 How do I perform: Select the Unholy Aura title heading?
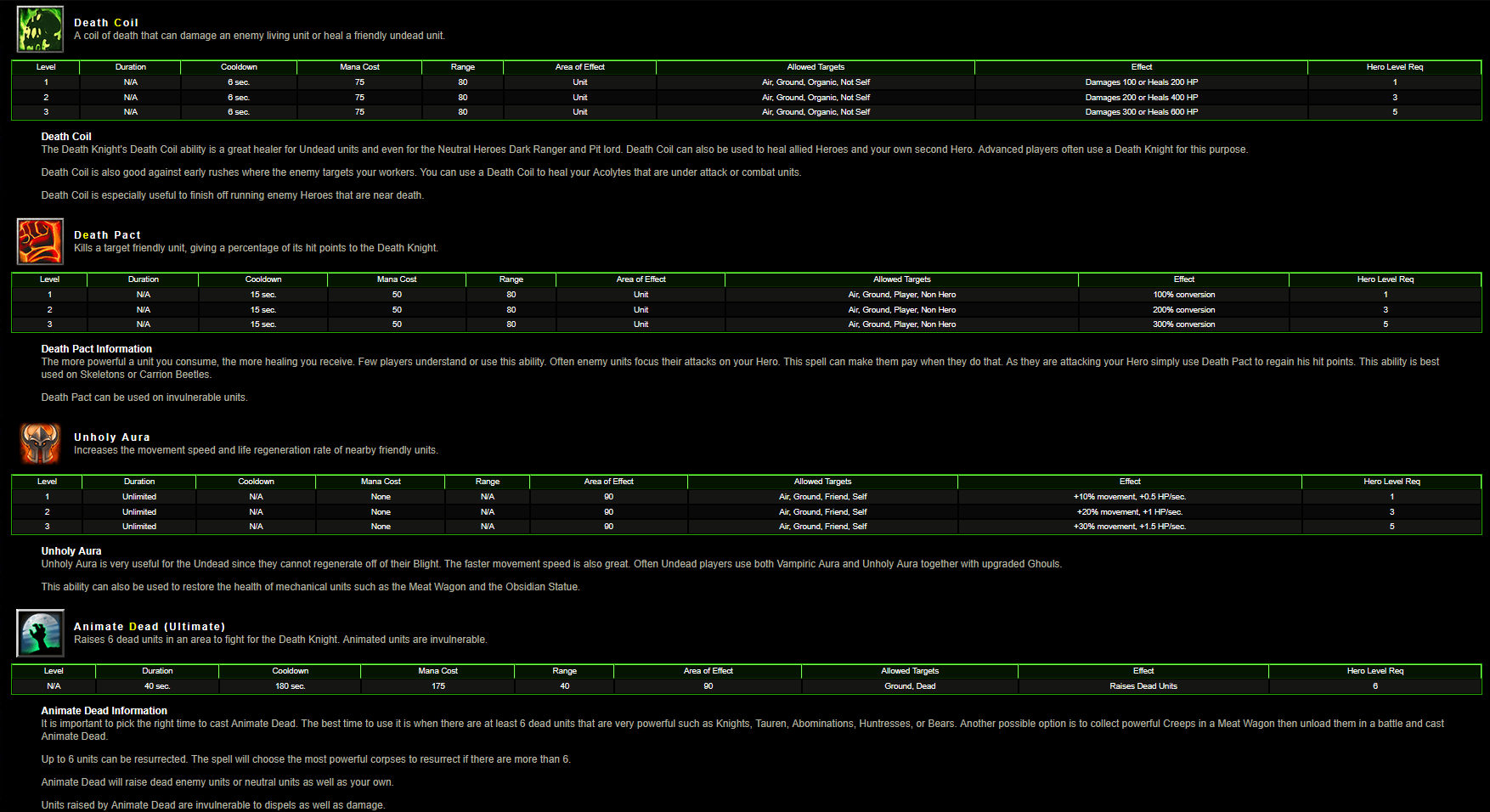112,437
